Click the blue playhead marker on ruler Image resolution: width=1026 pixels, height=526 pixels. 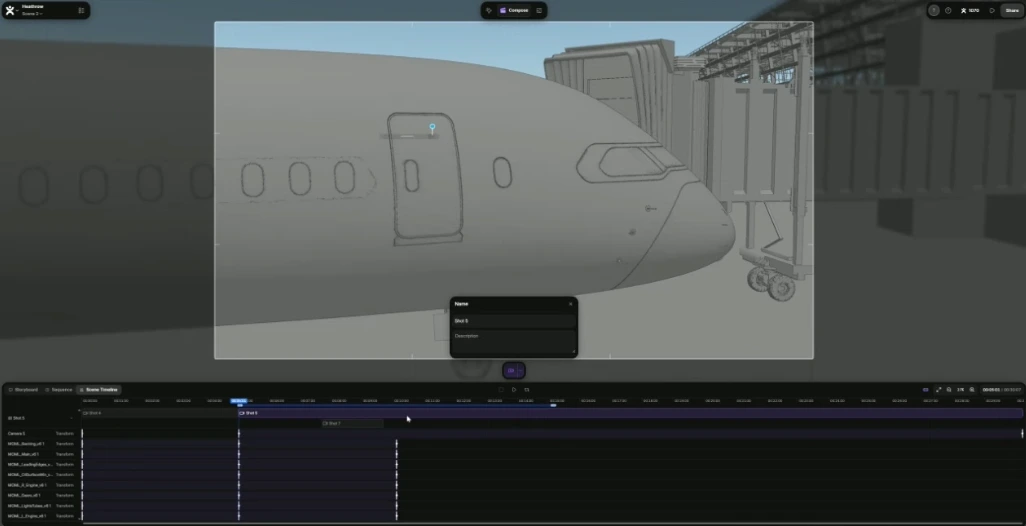pos(239,401)
